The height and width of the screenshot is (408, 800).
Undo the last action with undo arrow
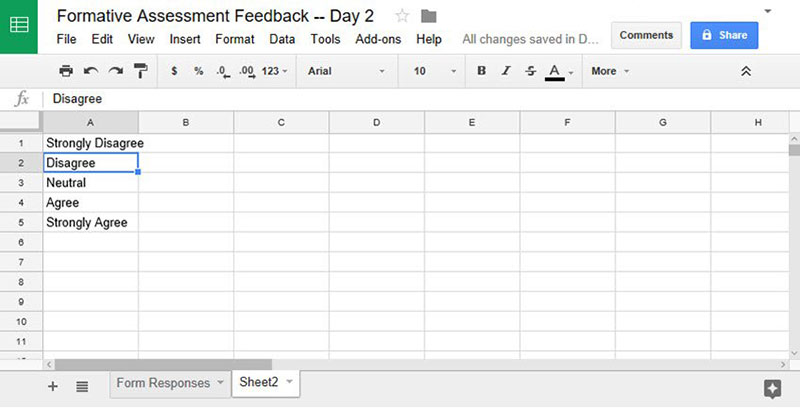pos(91,71)
